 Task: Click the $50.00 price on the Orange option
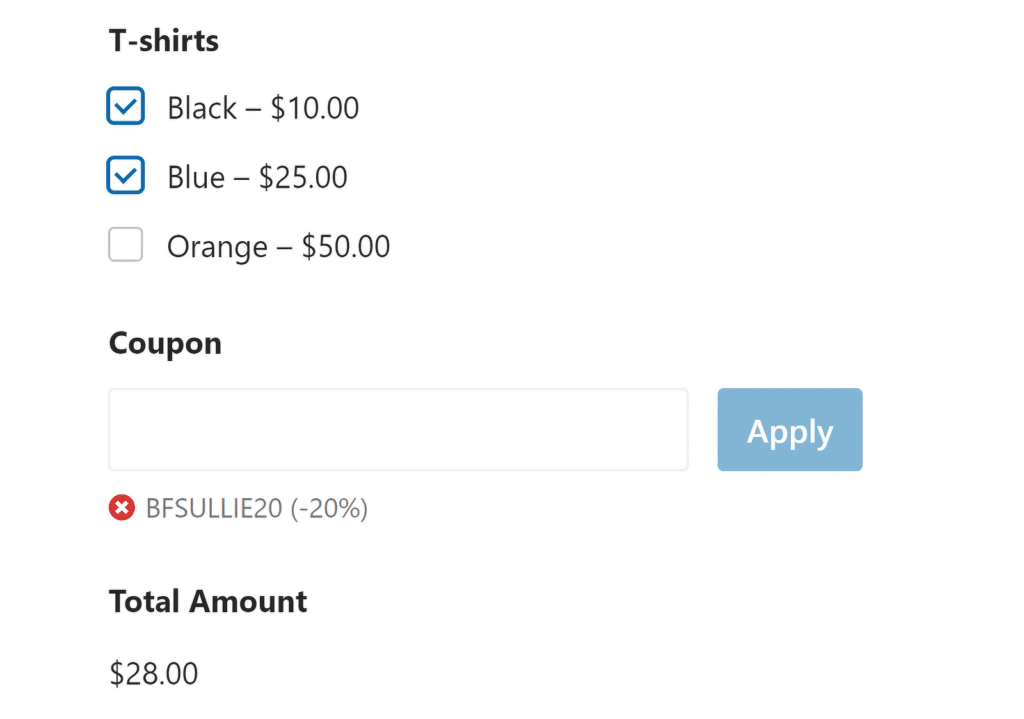click(346, 247)
